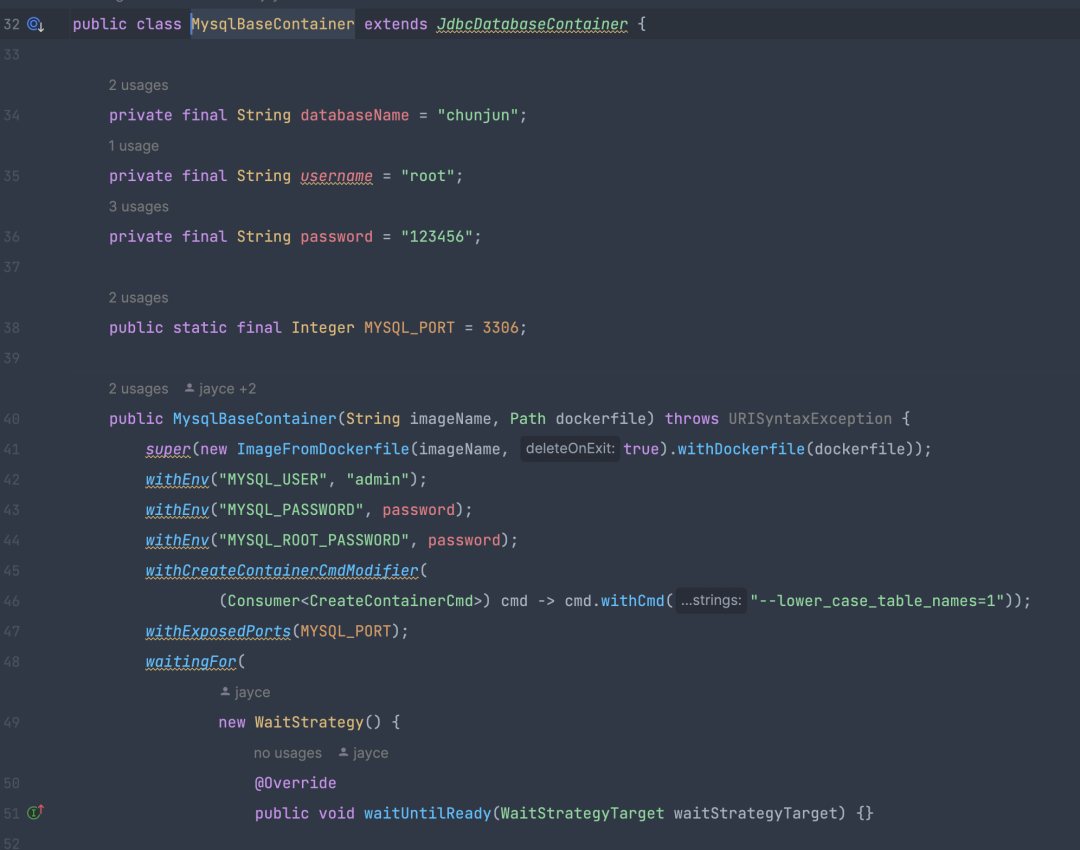Click the super call on line 41

coord(167,449)
